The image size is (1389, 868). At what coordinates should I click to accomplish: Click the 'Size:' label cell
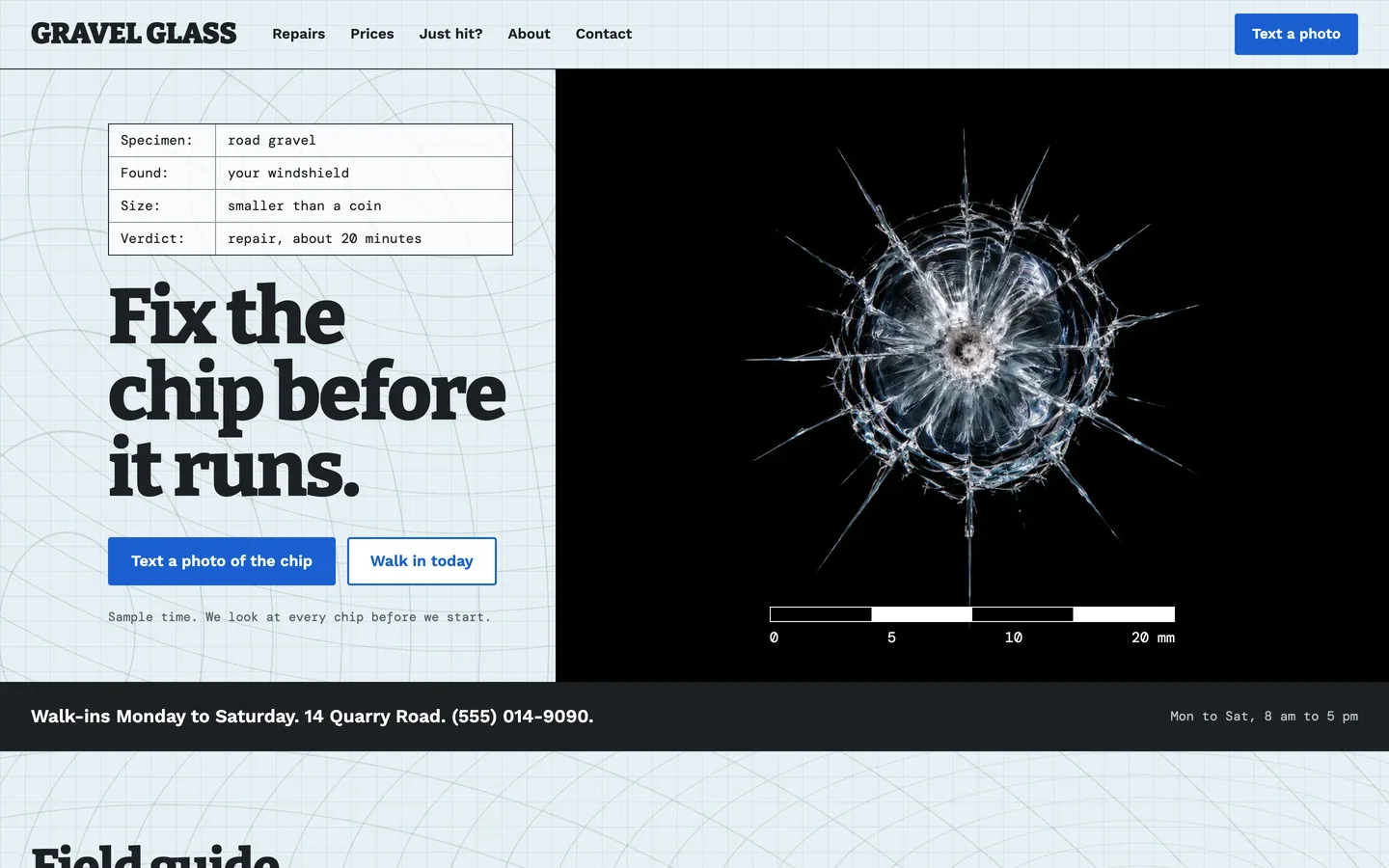(x=162, y=206)
